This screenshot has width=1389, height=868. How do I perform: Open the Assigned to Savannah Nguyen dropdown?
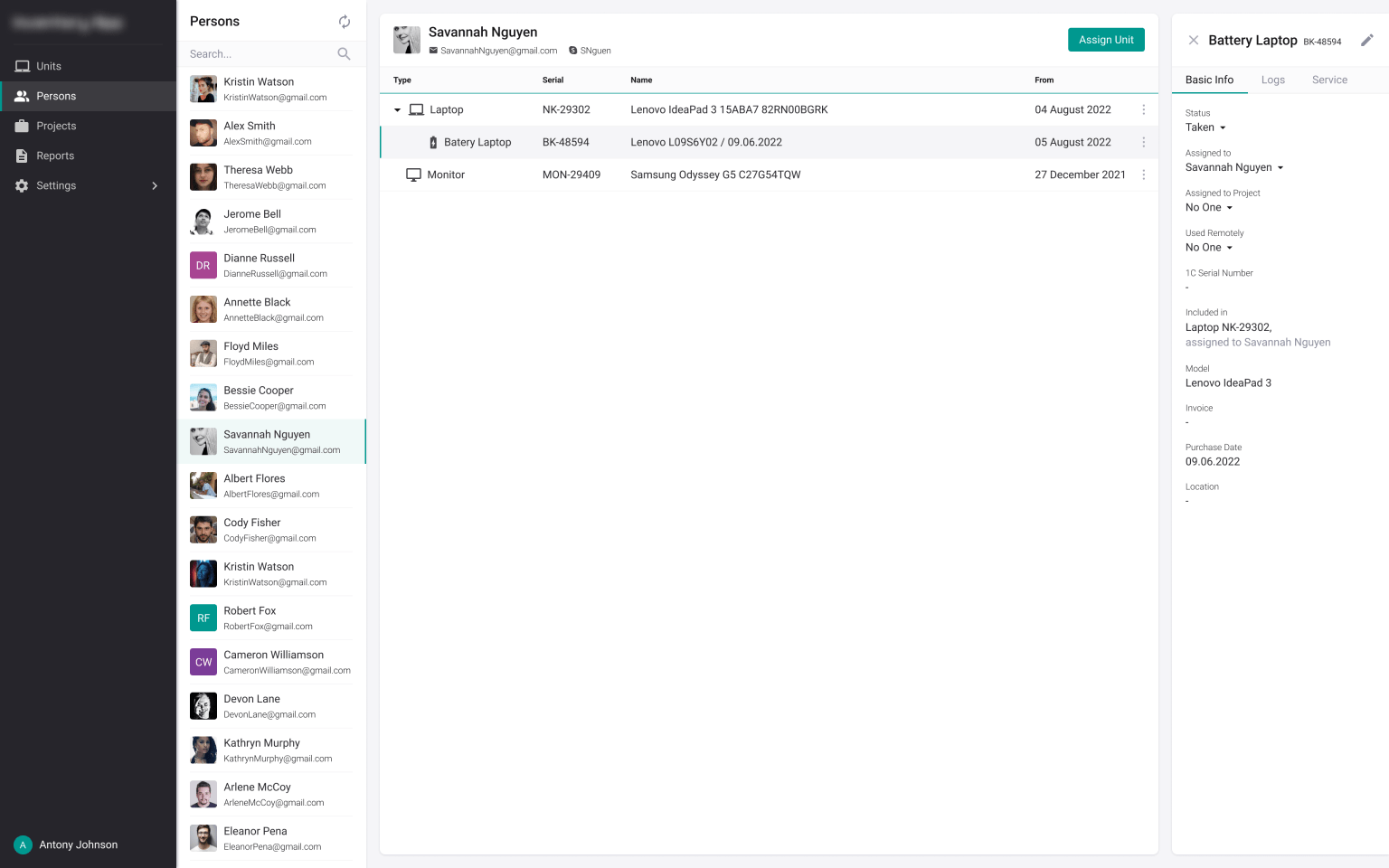(1234, 167)
